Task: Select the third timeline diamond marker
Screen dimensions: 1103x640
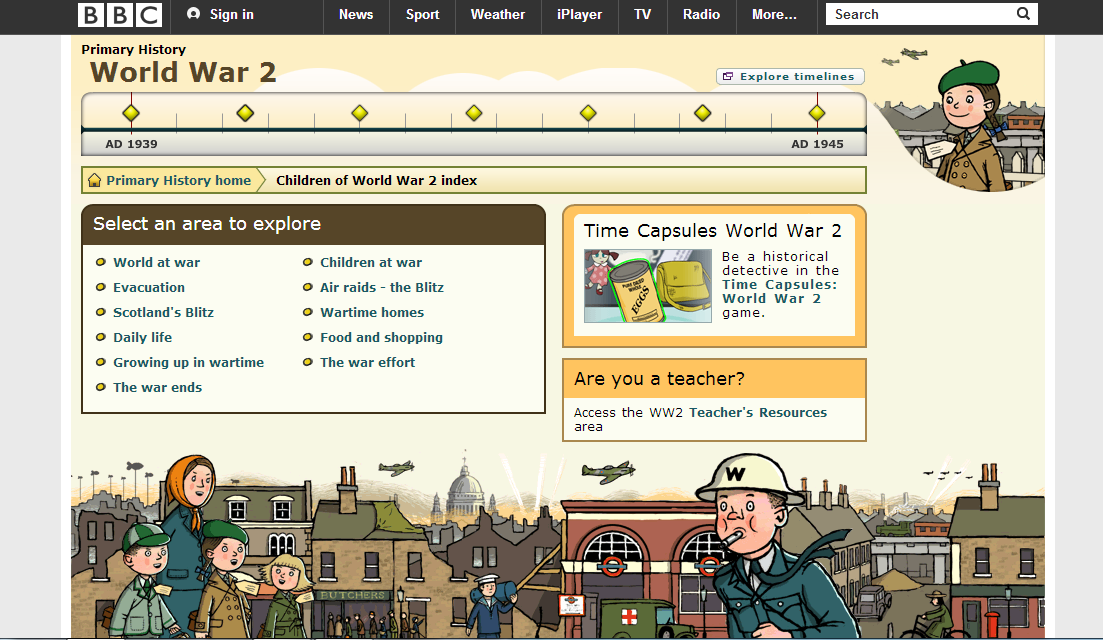Action: point(359,113)
